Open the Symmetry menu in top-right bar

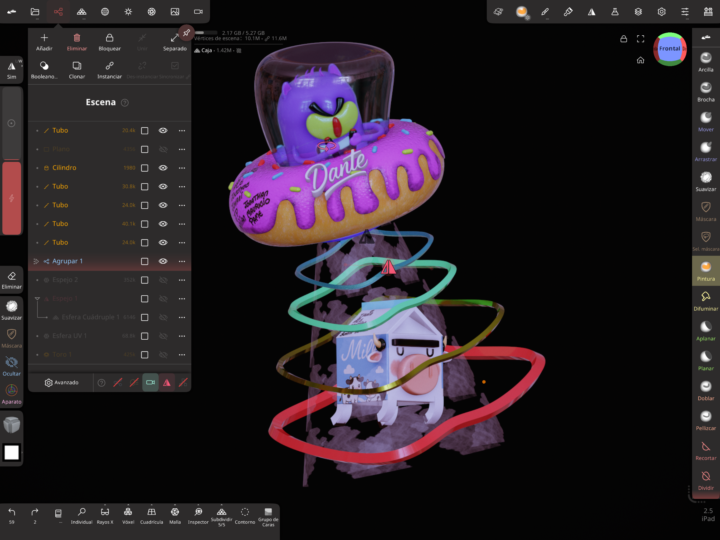click(x=591, y=12)
